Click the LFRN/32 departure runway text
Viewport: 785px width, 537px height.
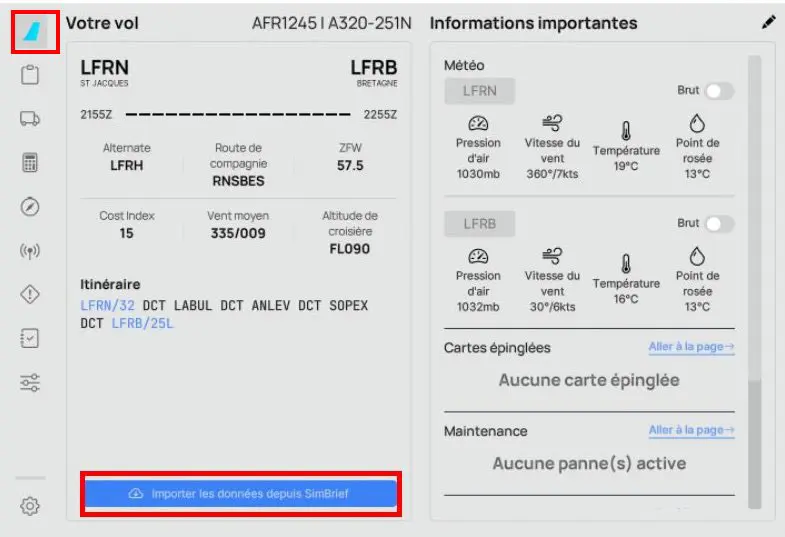108,305
